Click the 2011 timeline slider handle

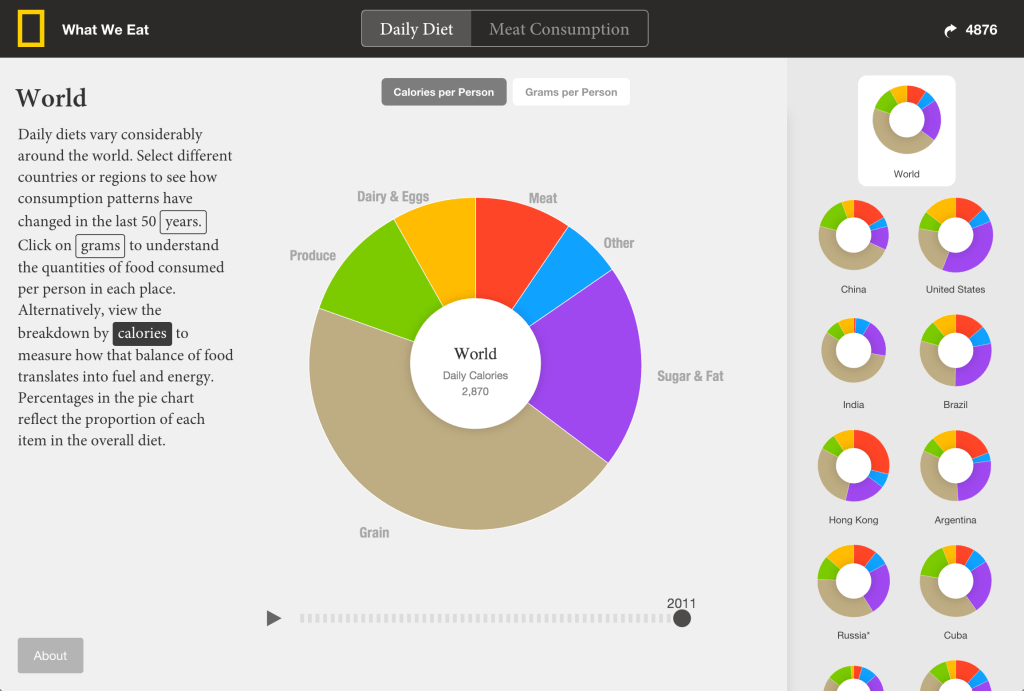[681, 618]
